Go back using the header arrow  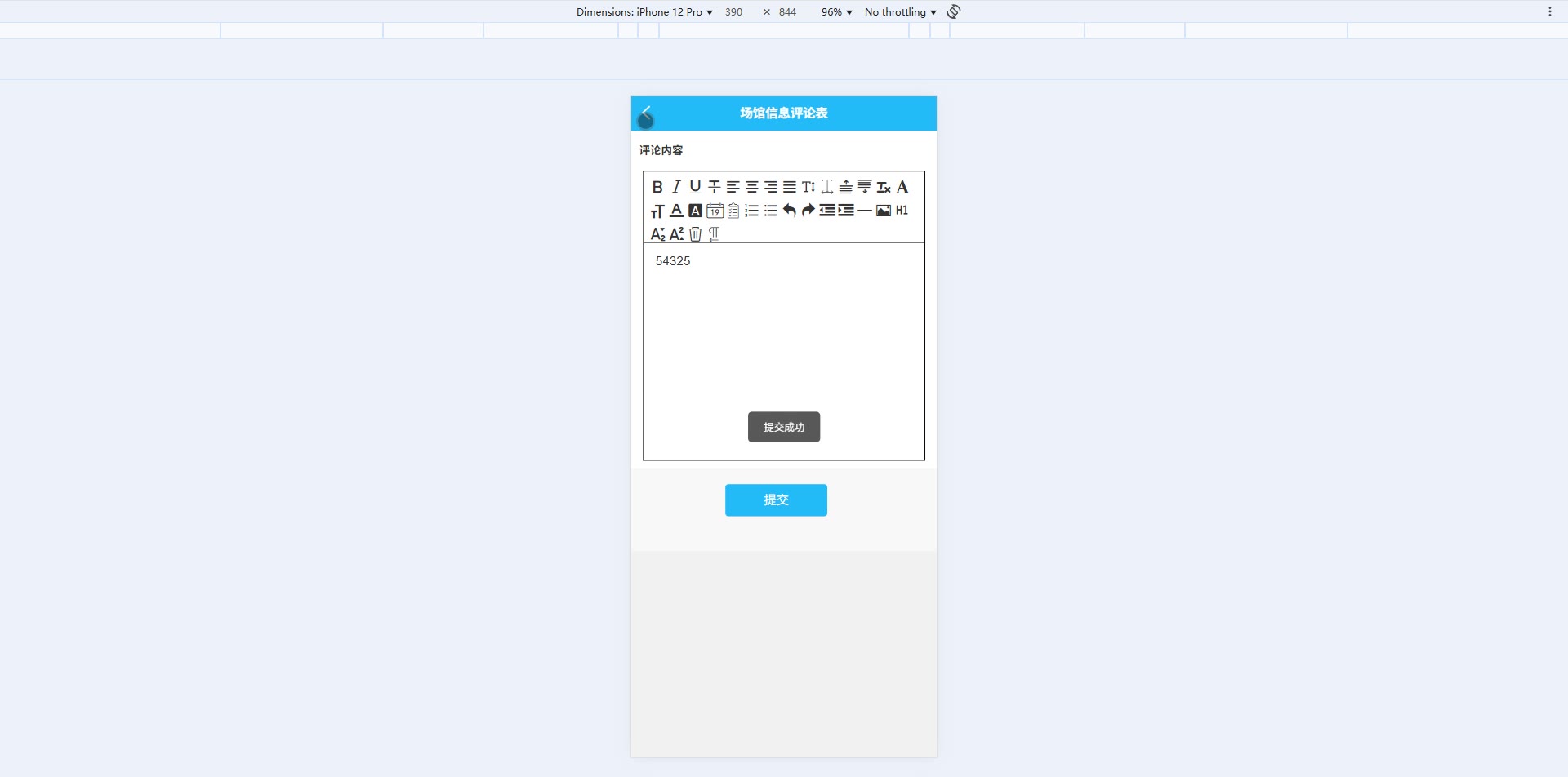pos(646,113)
